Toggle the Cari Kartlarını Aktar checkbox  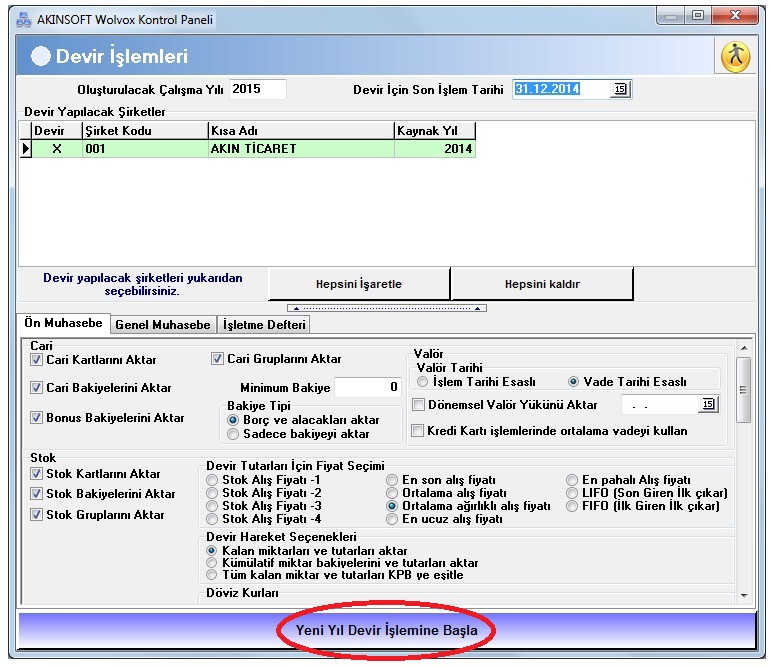[x=36, y=359]
